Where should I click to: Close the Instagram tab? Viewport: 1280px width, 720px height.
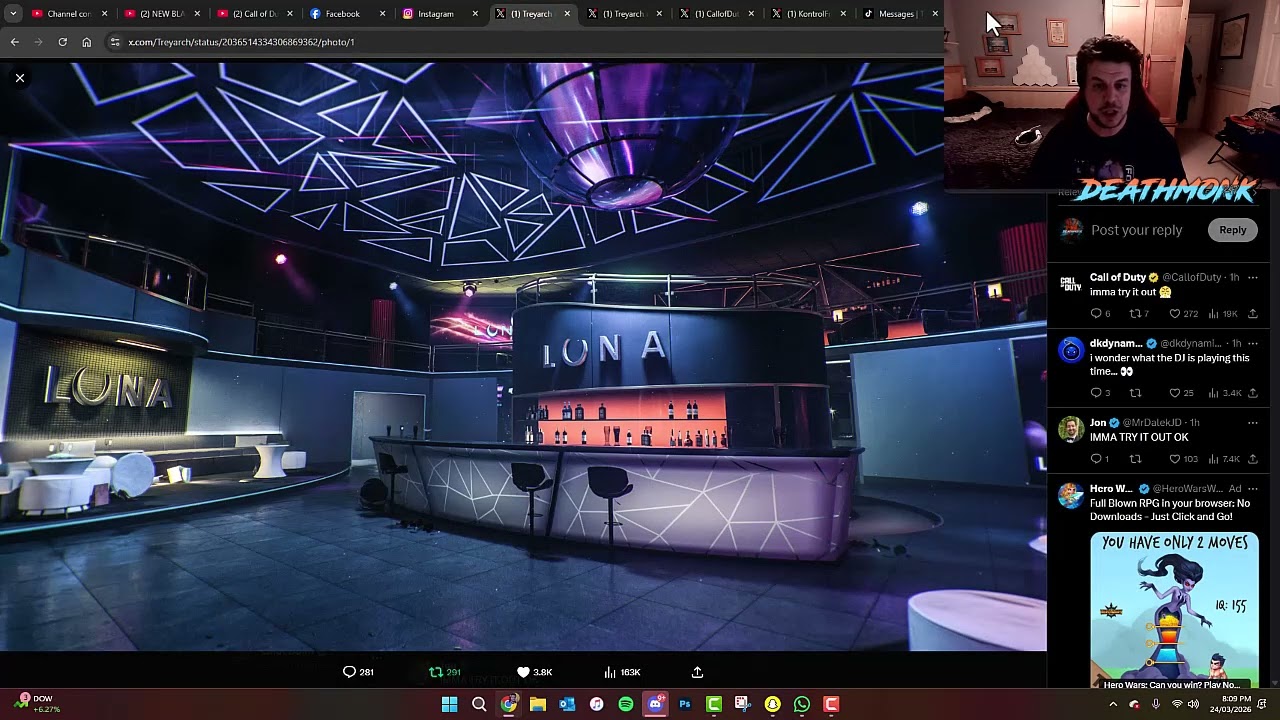(474, 14)
